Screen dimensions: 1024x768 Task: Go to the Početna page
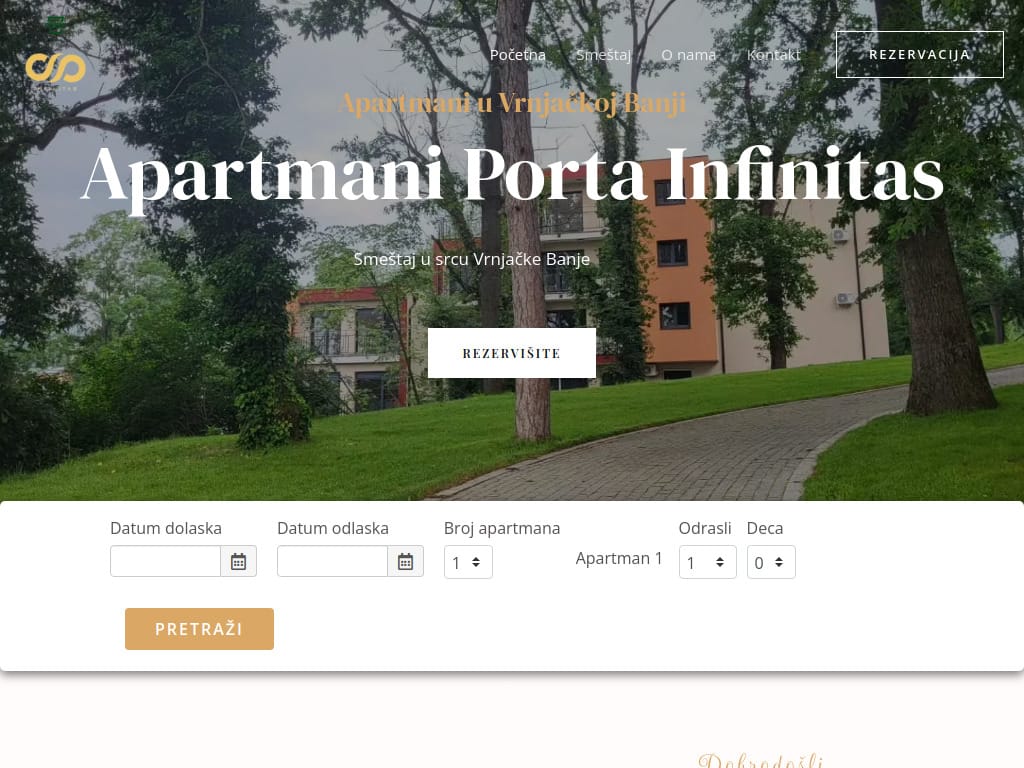click(518, 55)
